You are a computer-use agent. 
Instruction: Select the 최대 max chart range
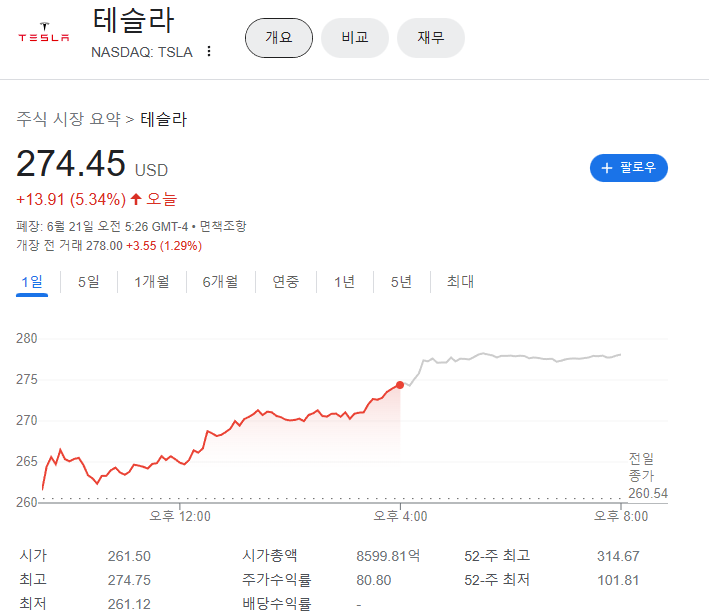click(x=460, y=282)
